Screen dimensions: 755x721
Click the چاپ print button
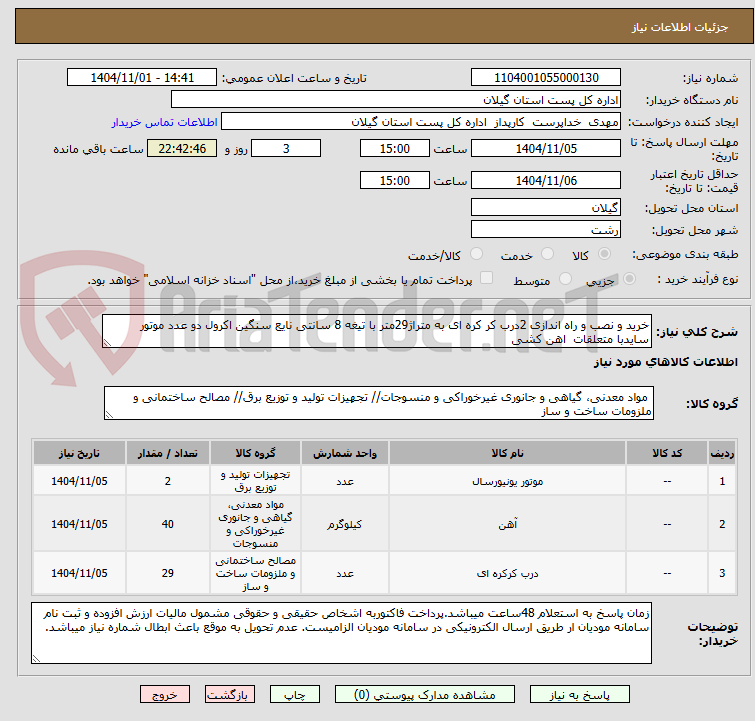click(294, 695)
